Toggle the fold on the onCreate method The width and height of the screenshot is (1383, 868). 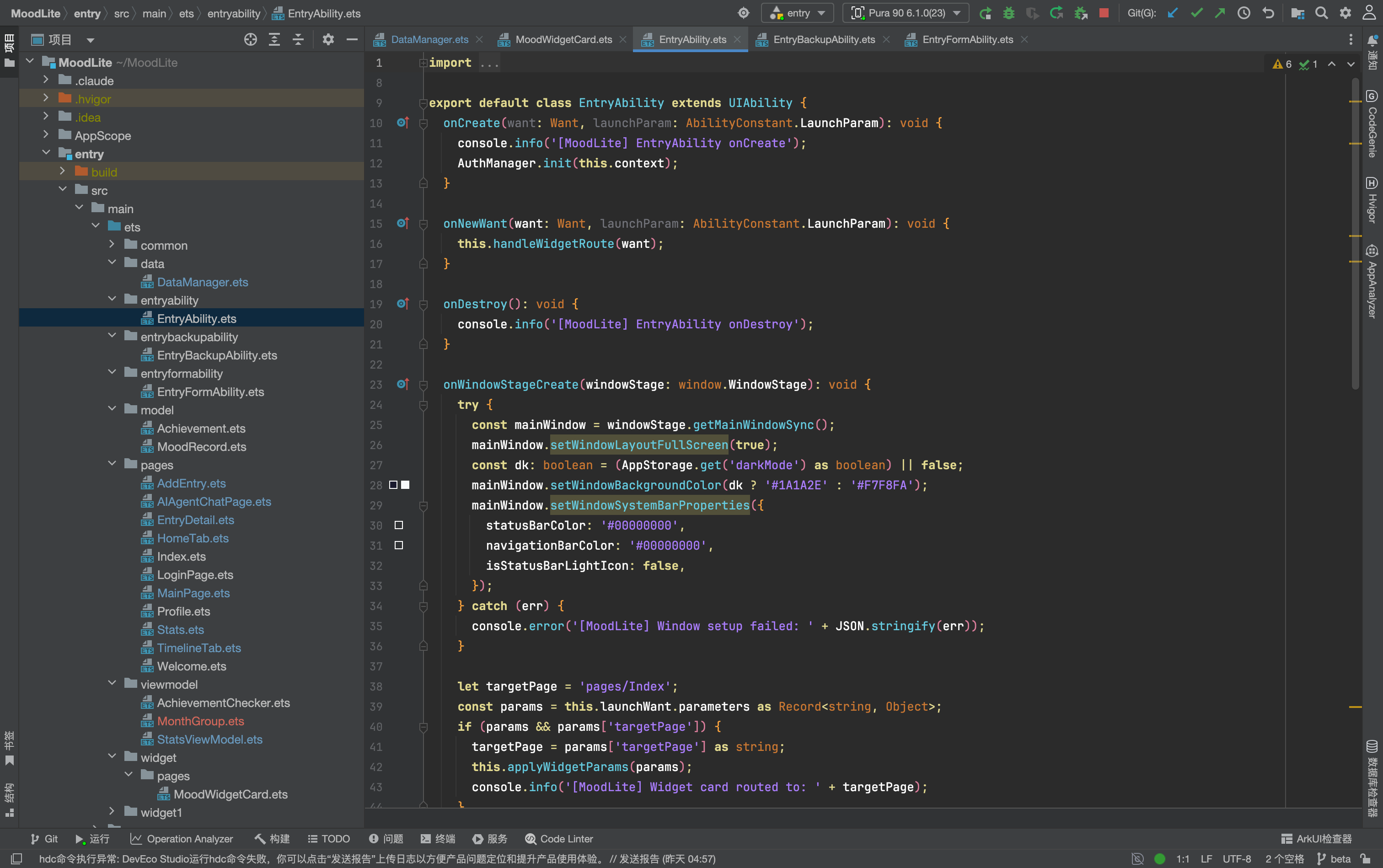(x=423, y=123)
